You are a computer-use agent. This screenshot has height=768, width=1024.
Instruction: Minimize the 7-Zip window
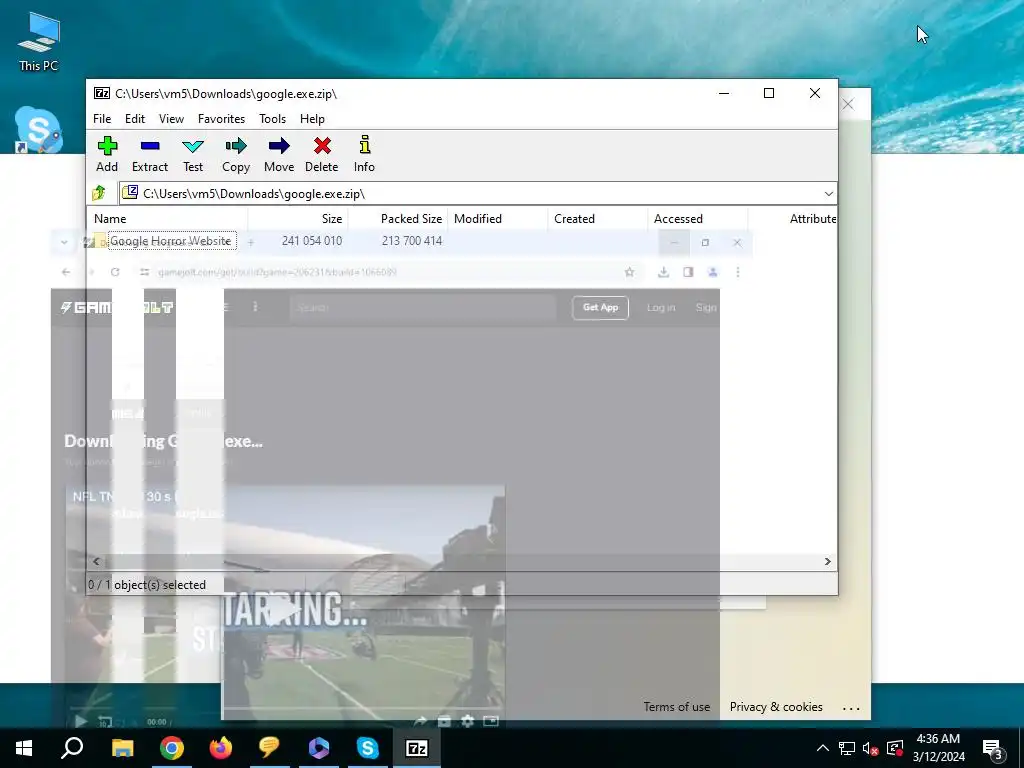click(724, 93)
